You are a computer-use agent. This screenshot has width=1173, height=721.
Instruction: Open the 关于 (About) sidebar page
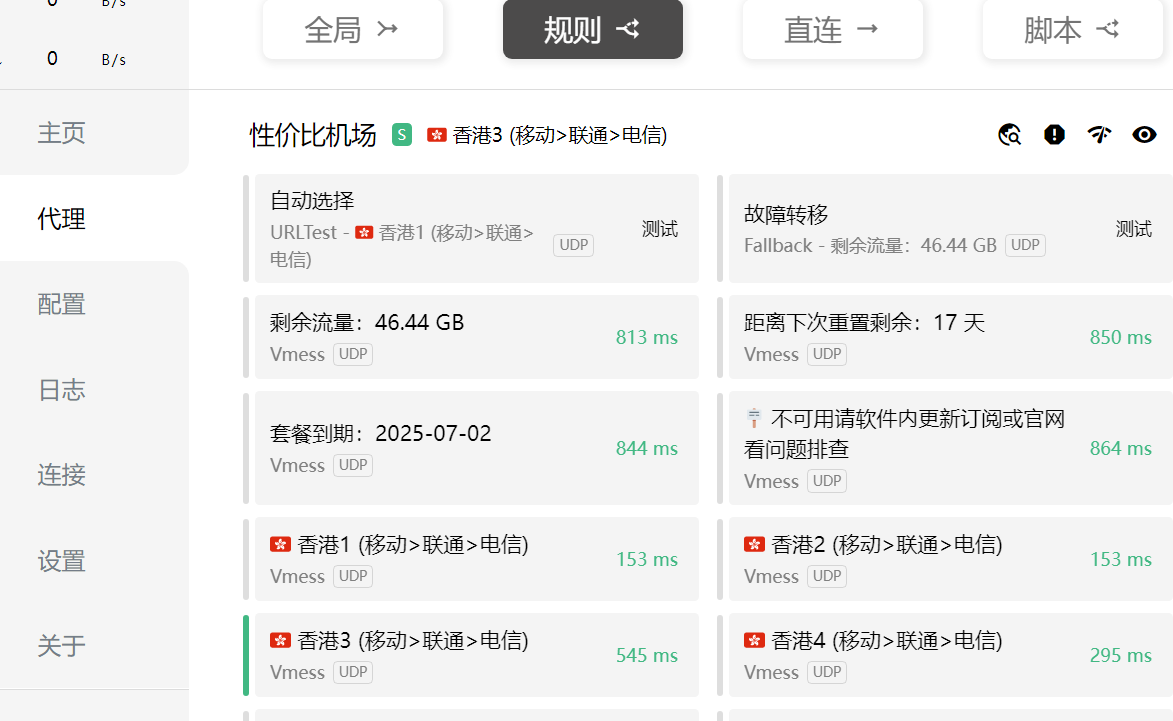[61, 645]
